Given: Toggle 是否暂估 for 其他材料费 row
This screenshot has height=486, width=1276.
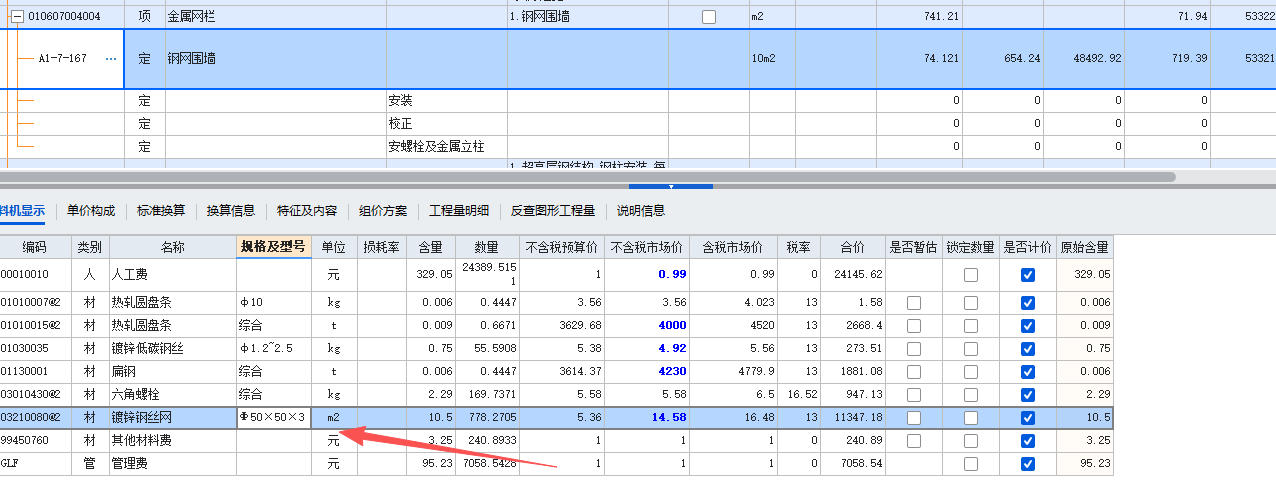Looking at the screenshot, I should tap(913, 440).
